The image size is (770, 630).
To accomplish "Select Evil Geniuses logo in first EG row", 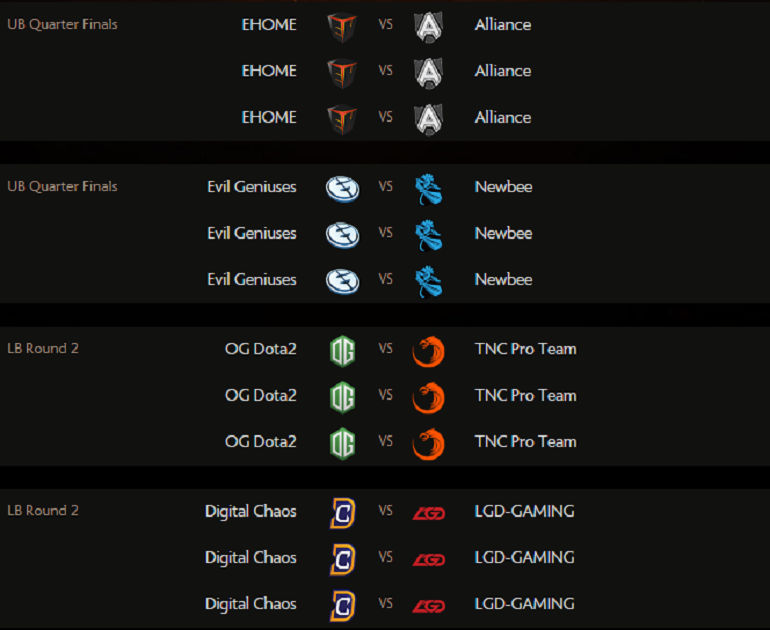I will coord(342,189).
